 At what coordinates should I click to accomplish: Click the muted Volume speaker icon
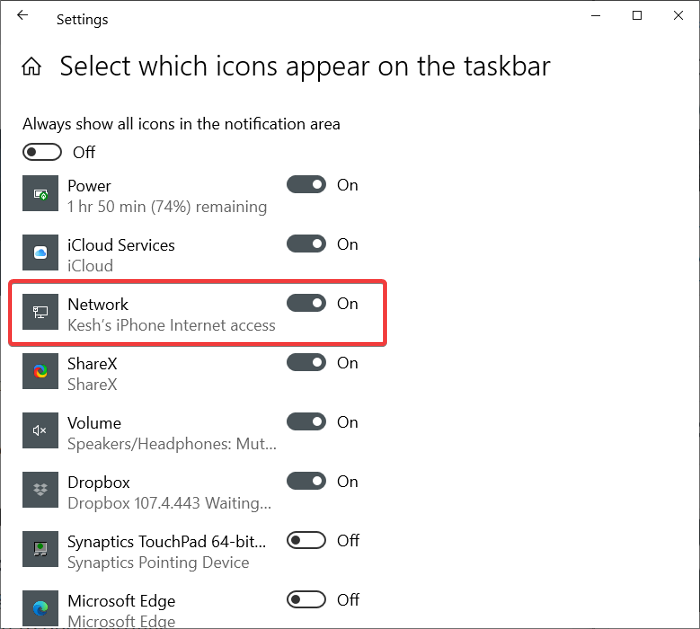[x=41, y=430]
